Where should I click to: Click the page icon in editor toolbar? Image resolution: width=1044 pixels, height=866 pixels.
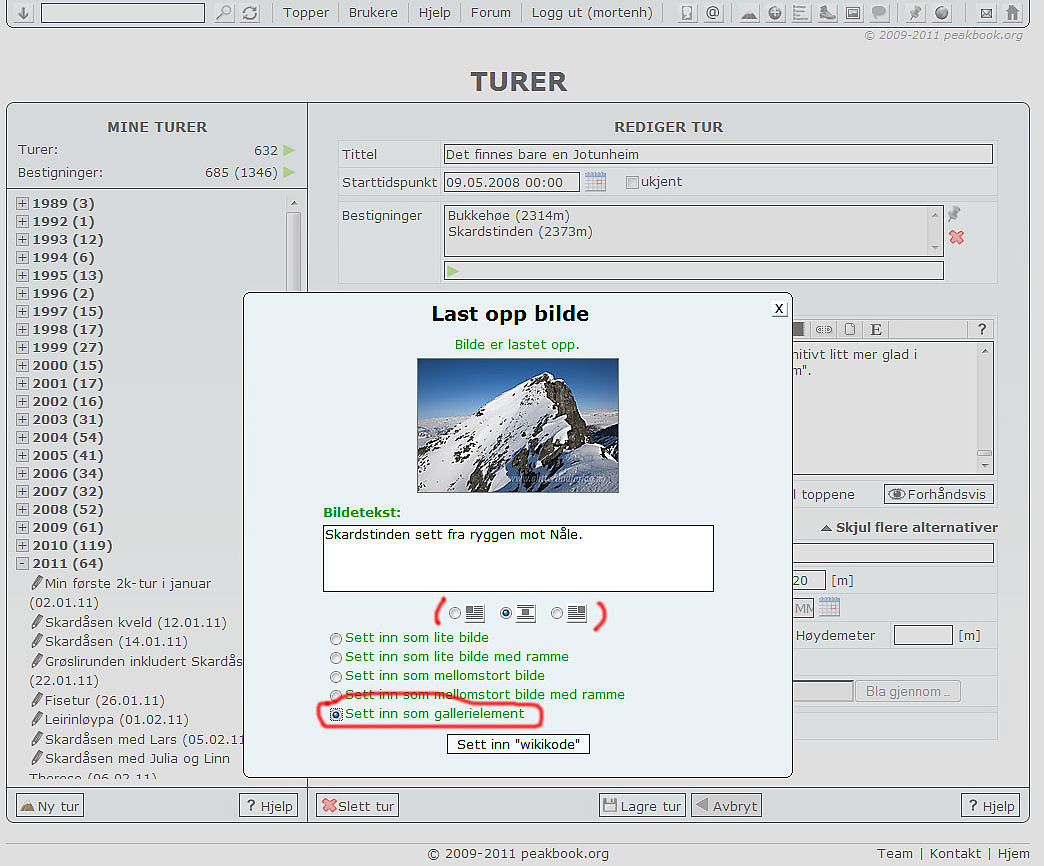(850, 329)
